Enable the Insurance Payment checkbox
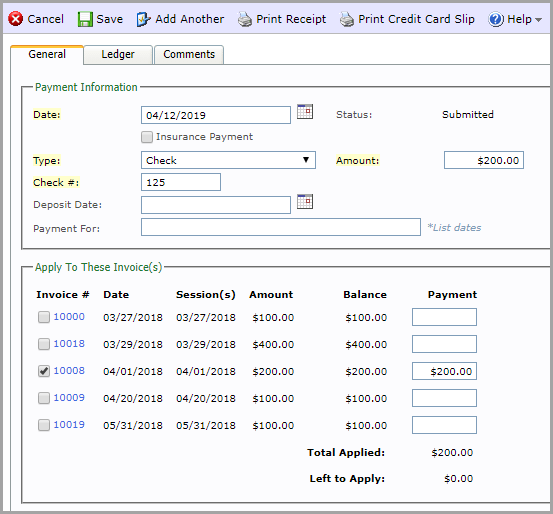553x514 pixels. [147, 137]
